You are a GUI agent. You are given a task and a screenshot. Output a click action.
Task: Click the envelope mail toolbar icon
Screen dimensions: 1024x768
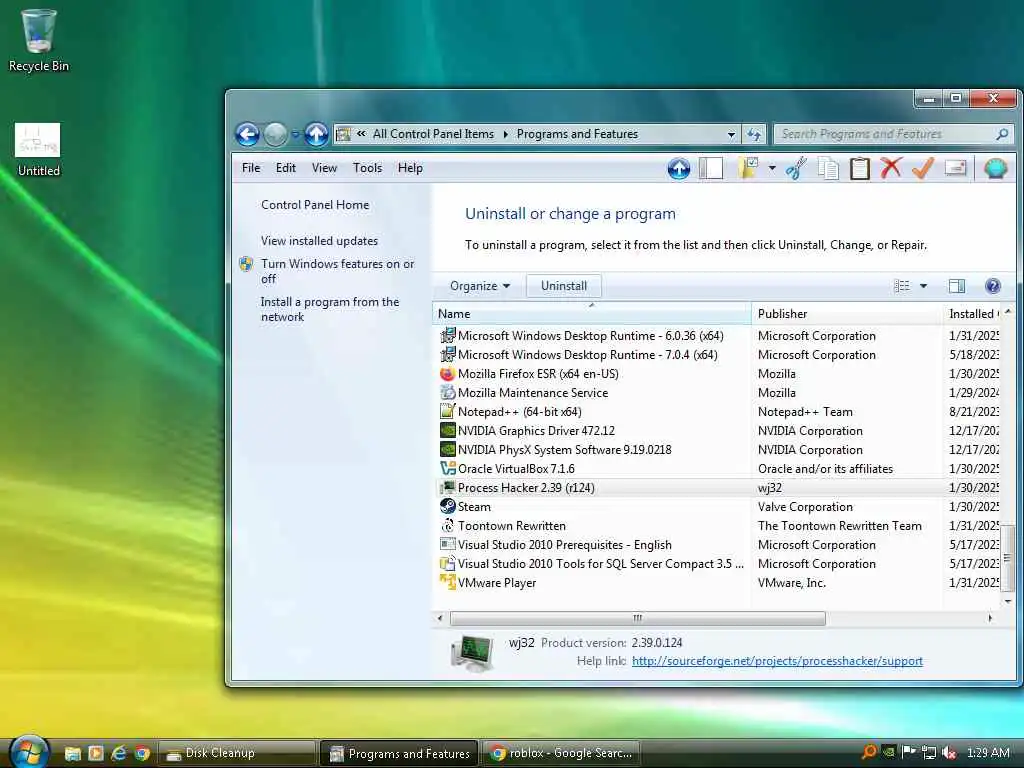coord(955,168)
